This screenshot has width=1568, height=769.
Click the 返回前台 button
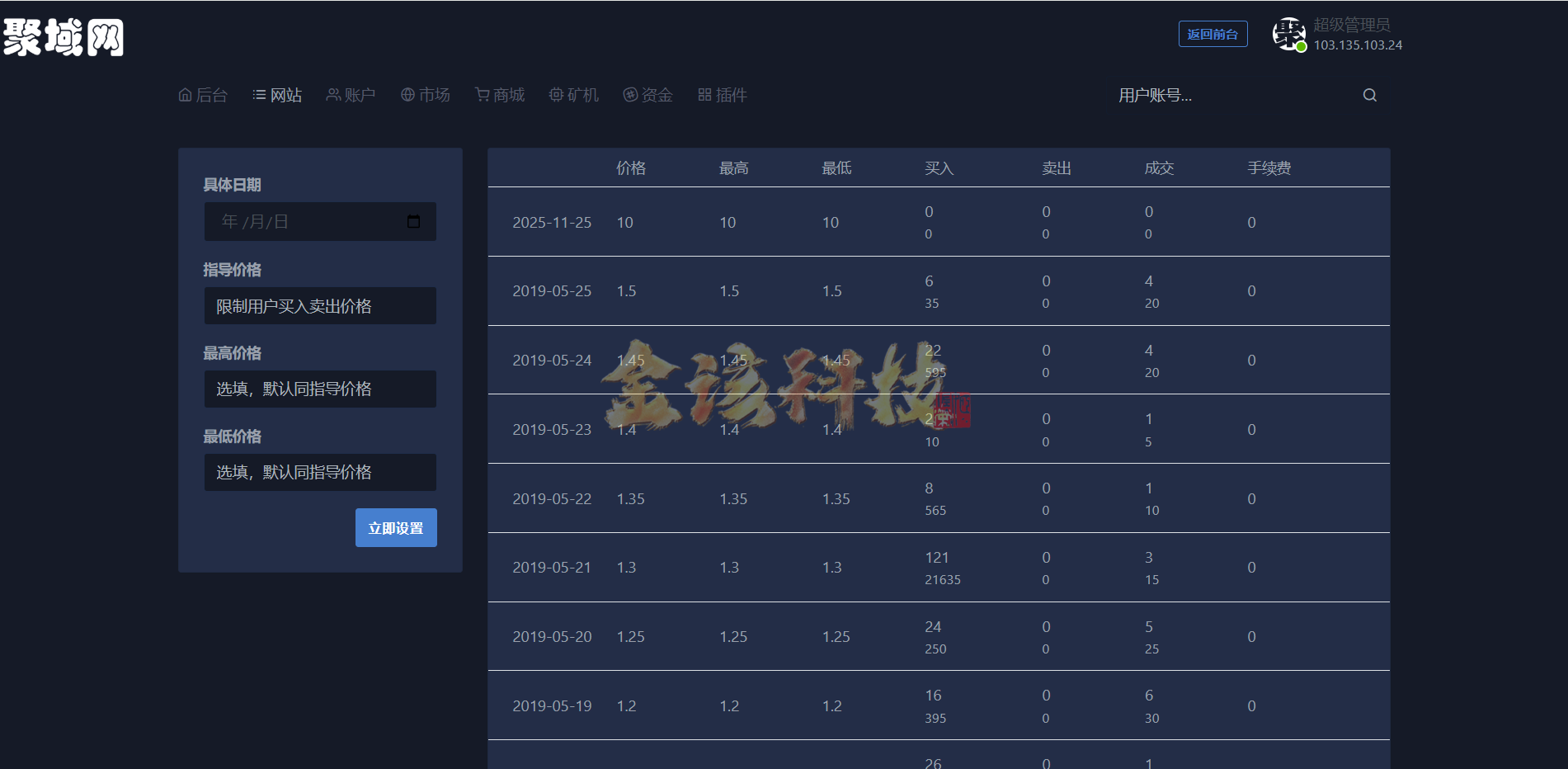[x=1212, y=34]
